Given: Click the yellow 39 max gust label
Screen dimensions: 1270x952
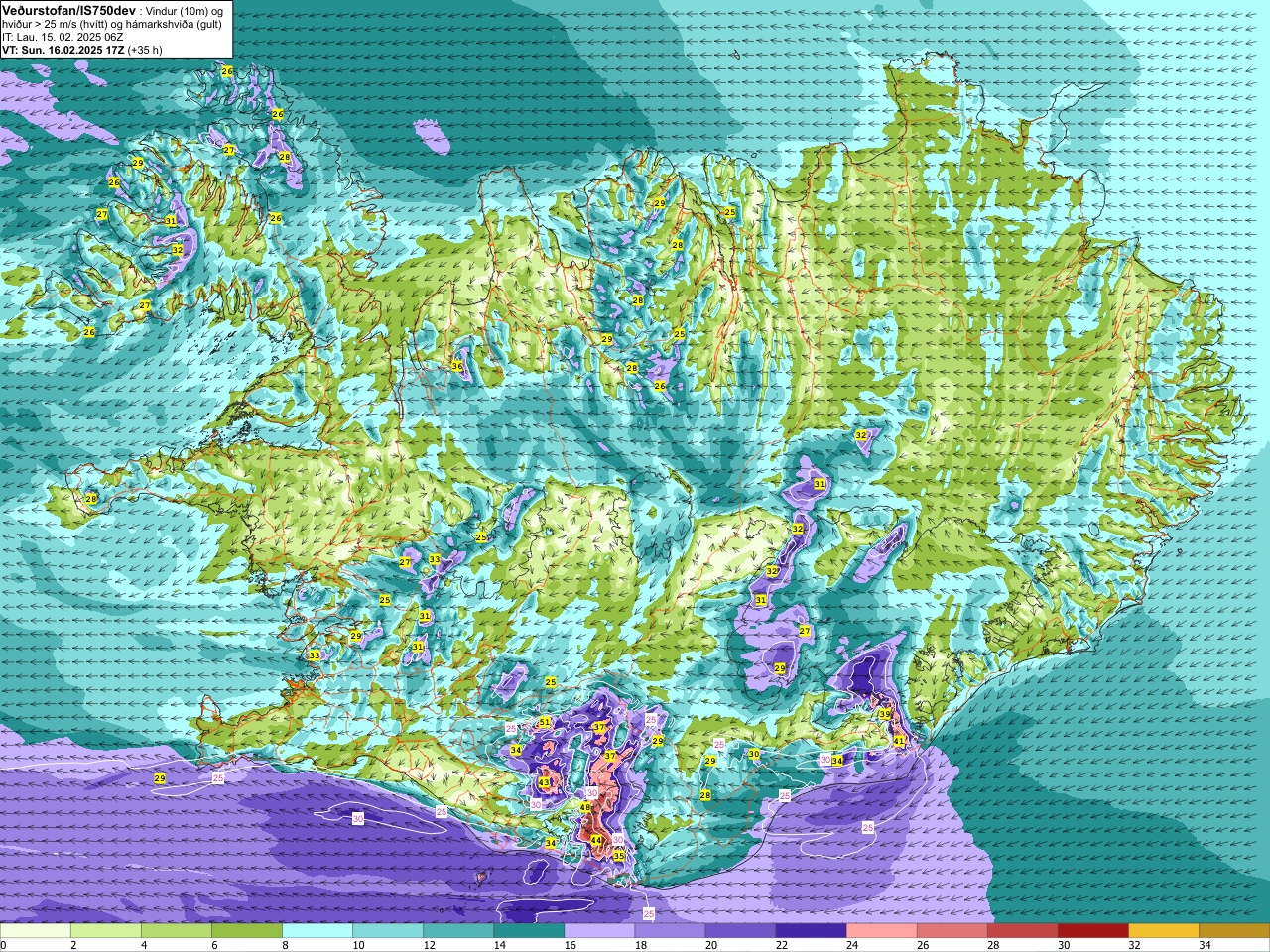Looking at the screenshot, I should click(884, 714).
